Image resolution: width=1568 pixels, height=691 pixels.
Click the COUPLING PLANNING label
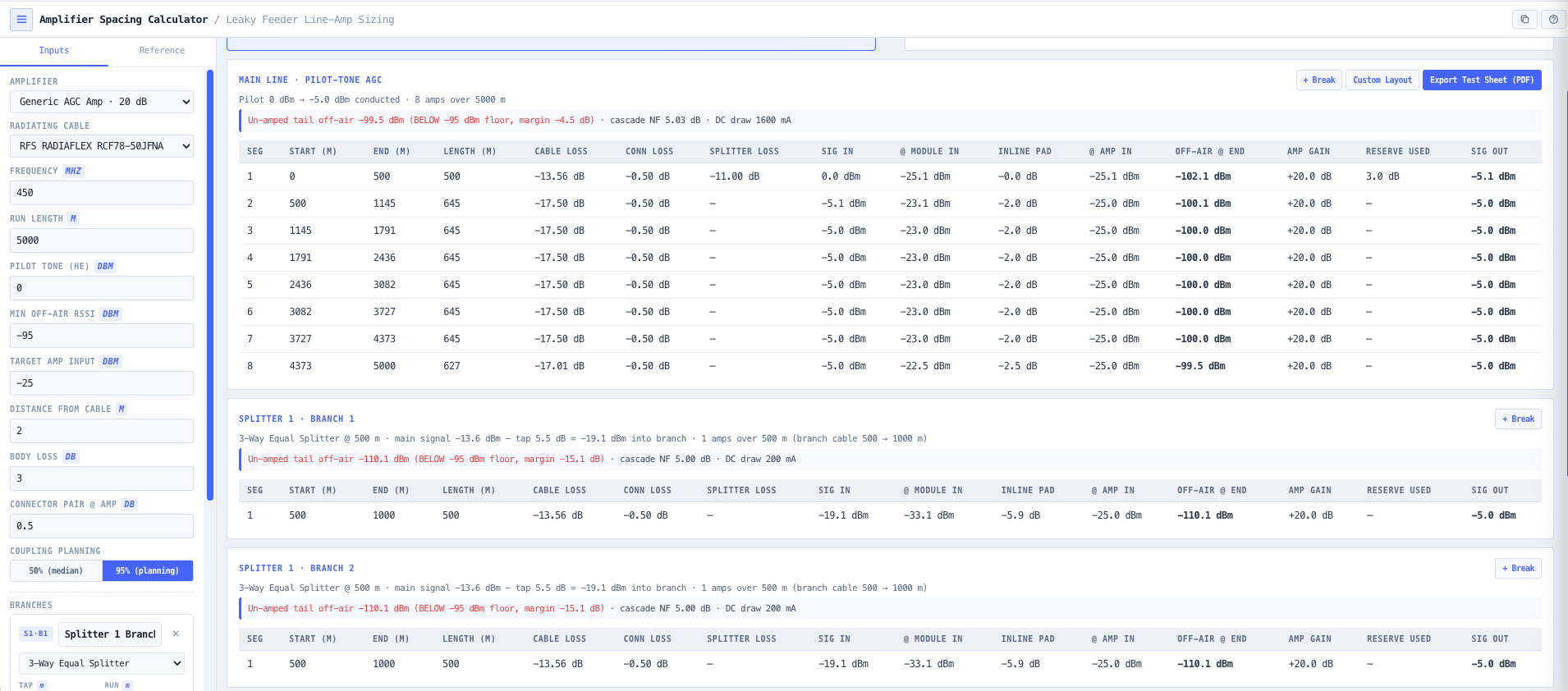[55, 551]
